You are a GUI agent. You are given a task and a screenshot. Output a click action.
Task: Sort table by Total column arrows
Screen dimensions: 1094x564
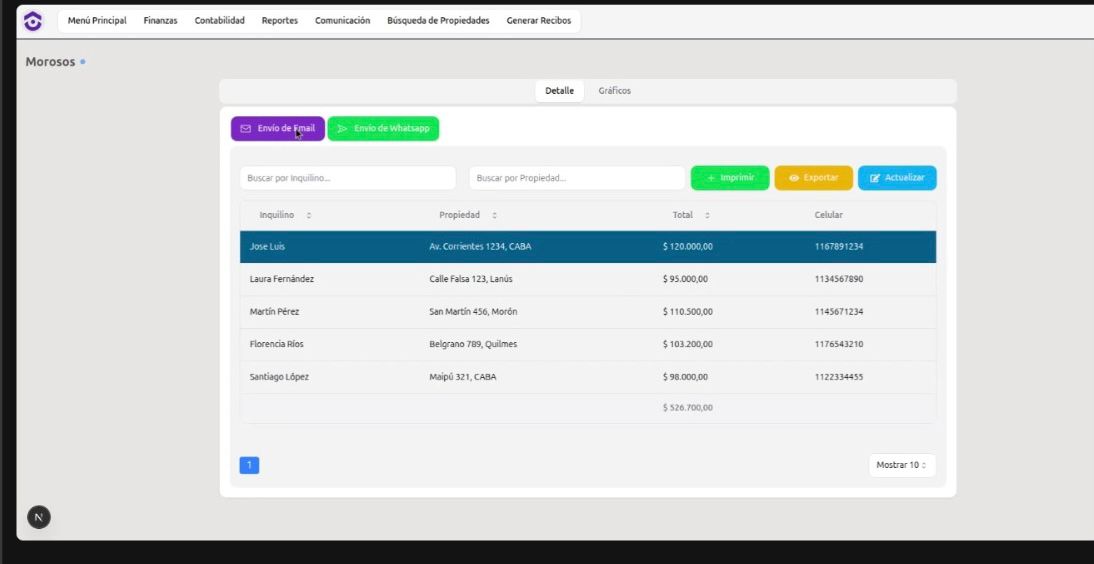[707, 215]
